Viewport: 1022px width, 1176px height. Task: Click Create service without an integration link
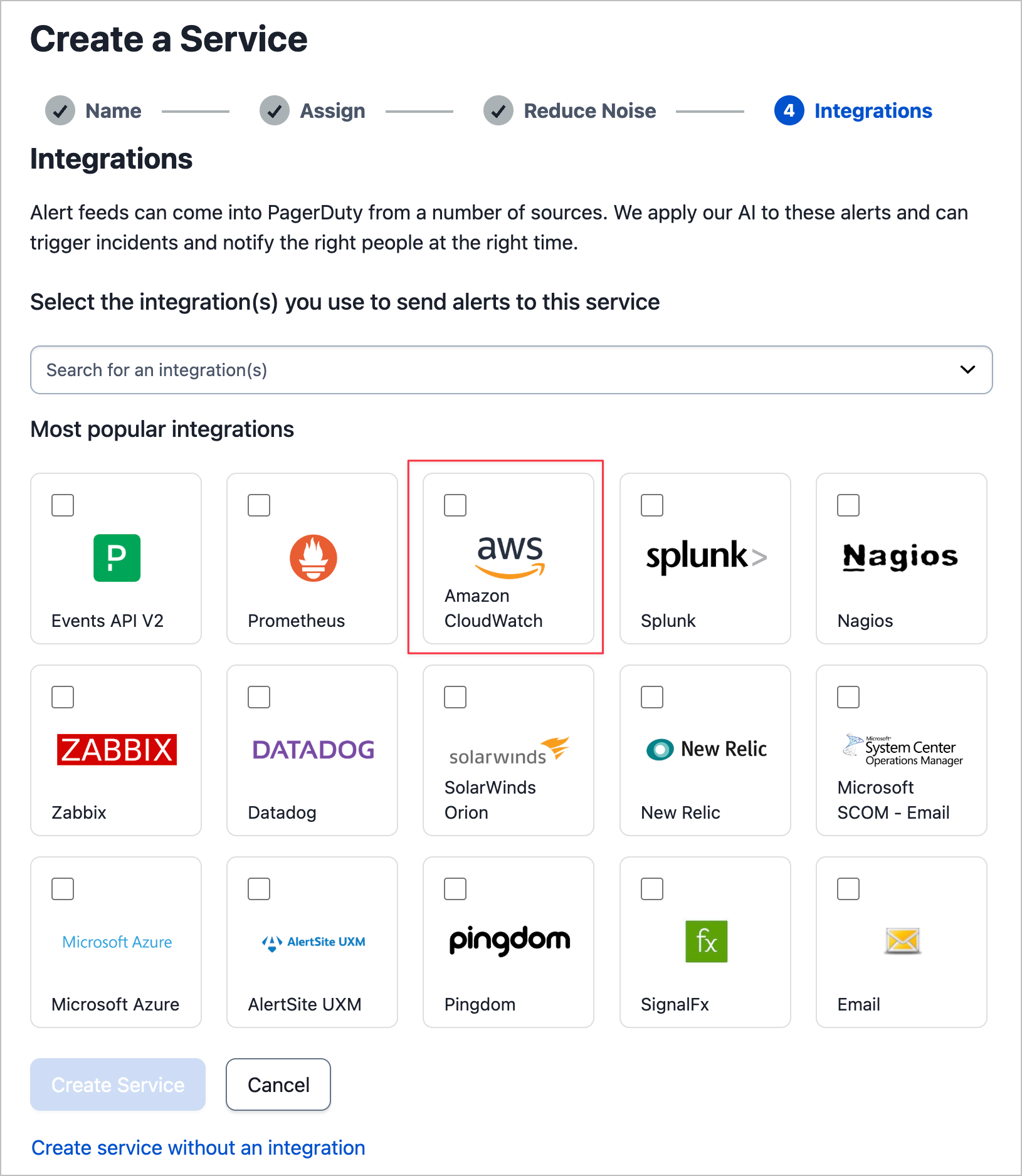click(198, 1147)
